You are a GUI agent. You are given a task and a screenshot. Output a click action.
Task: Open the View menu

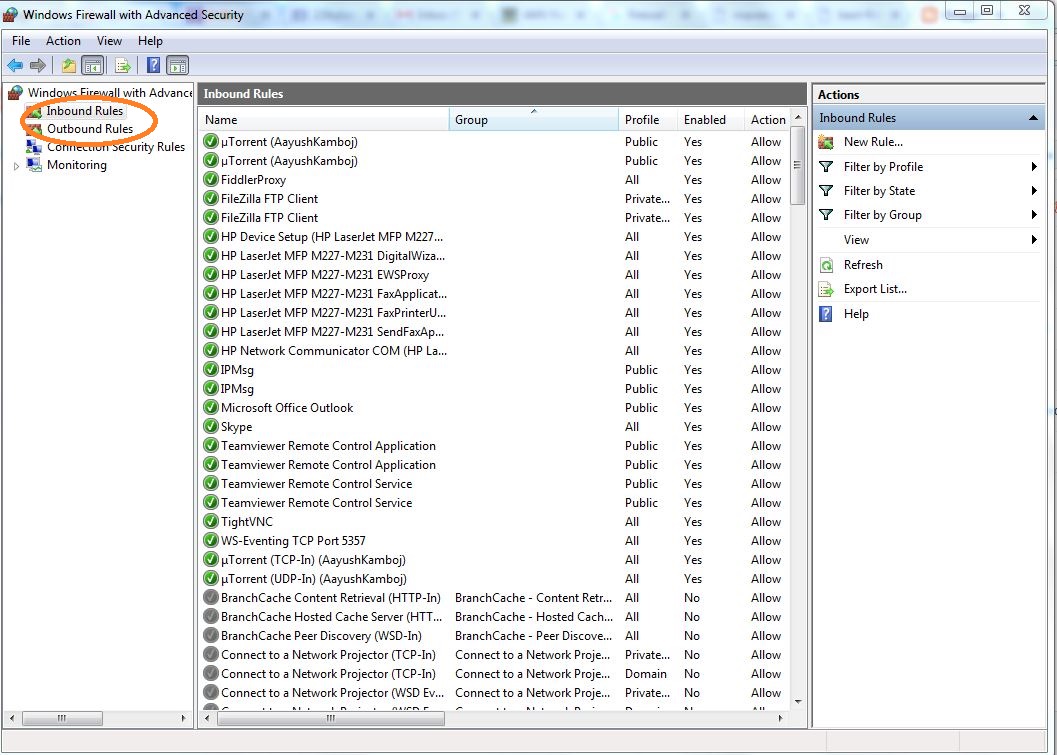(109, 41)
